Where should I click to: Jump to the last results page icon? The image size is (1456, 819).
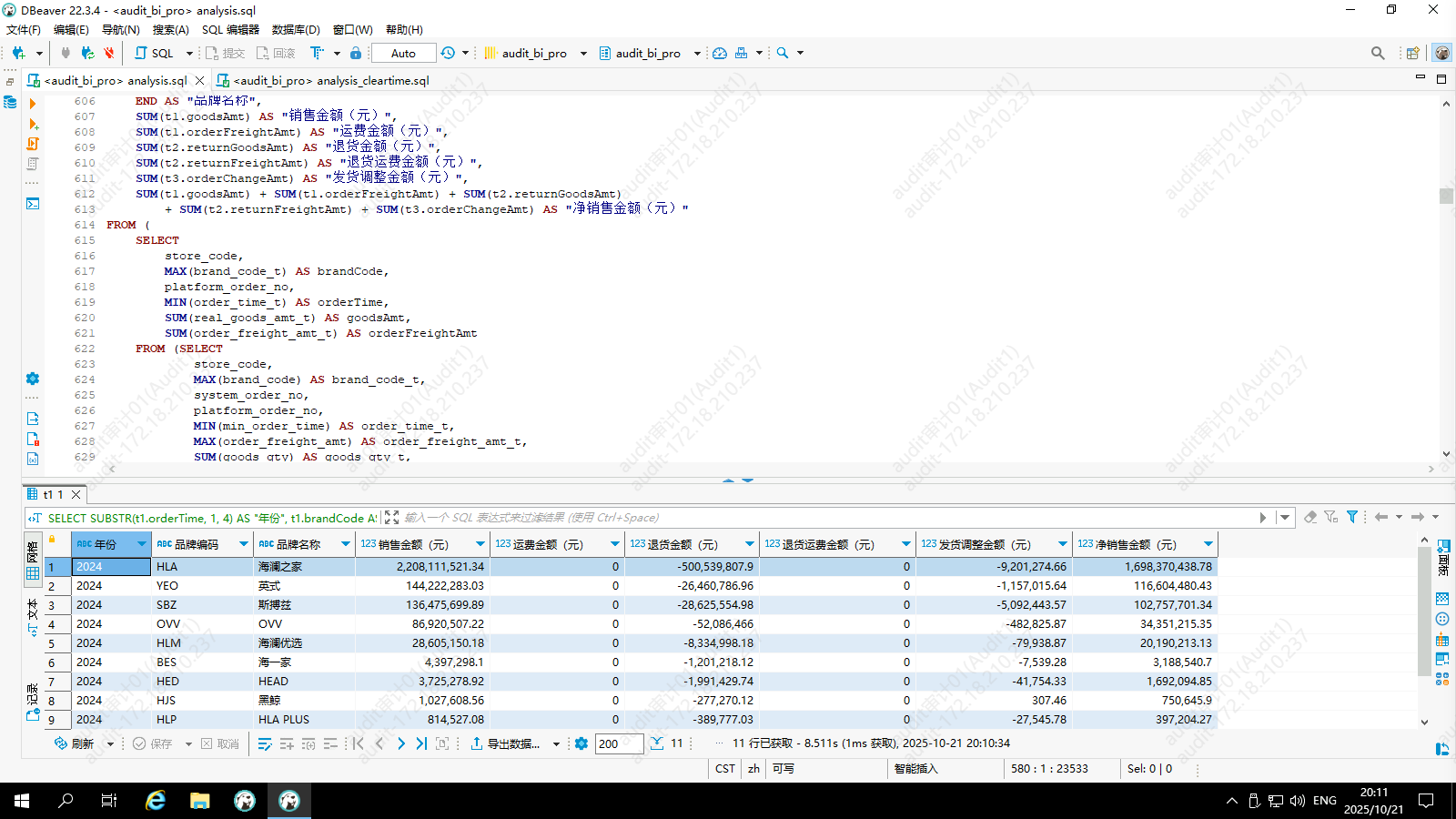421,743
